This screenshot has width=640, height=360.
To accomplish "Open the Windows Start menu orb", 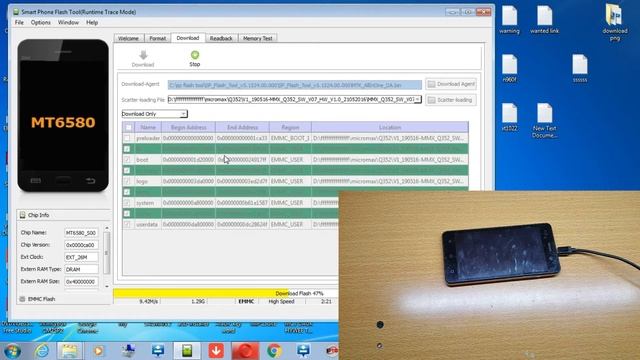I will point(12,351).
